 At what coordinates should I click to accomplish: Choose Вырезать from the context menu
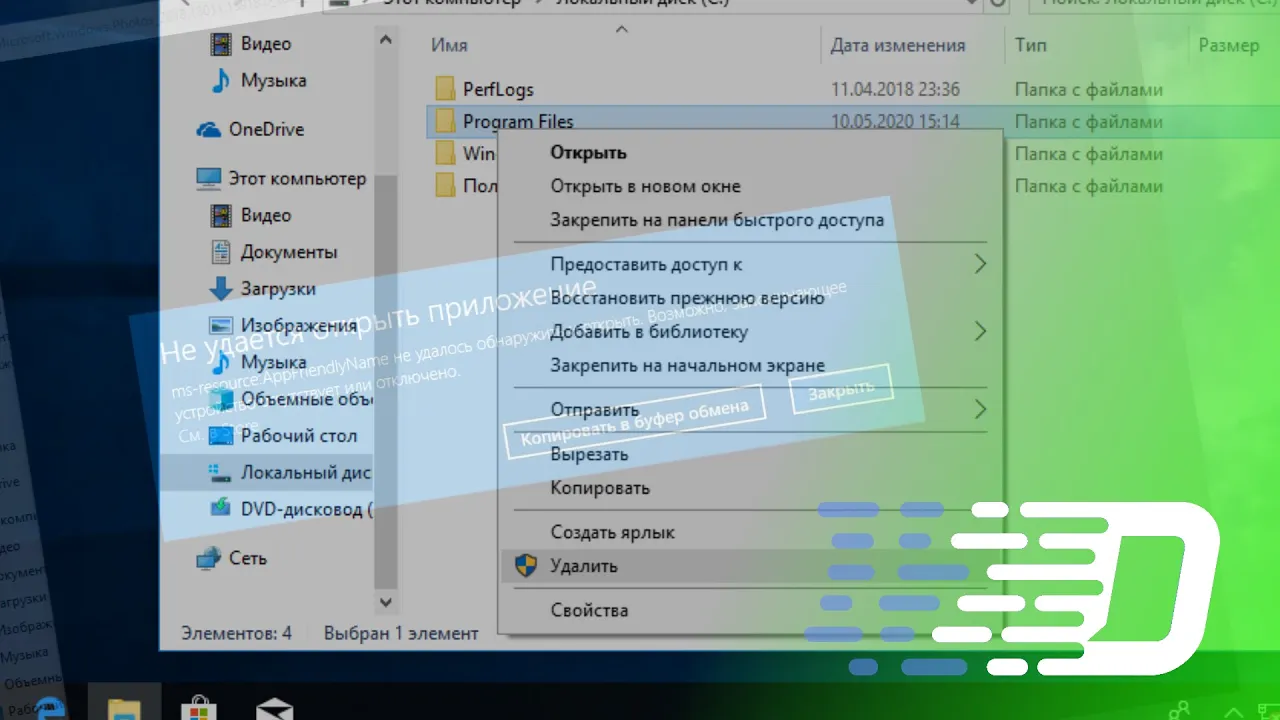(x=589, y=454)
